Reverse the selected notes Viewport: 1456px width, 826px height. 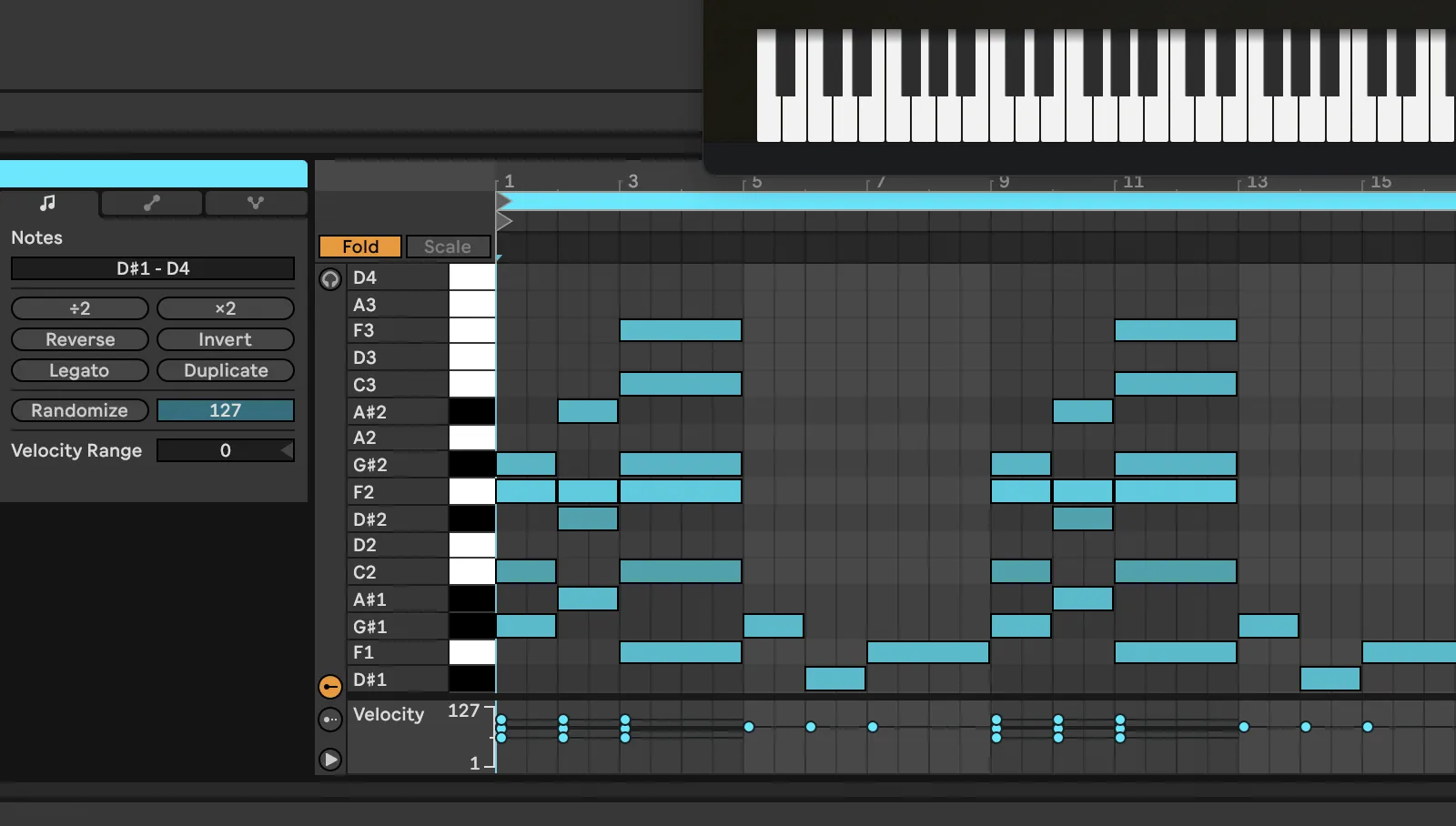(x=80, y=339)
